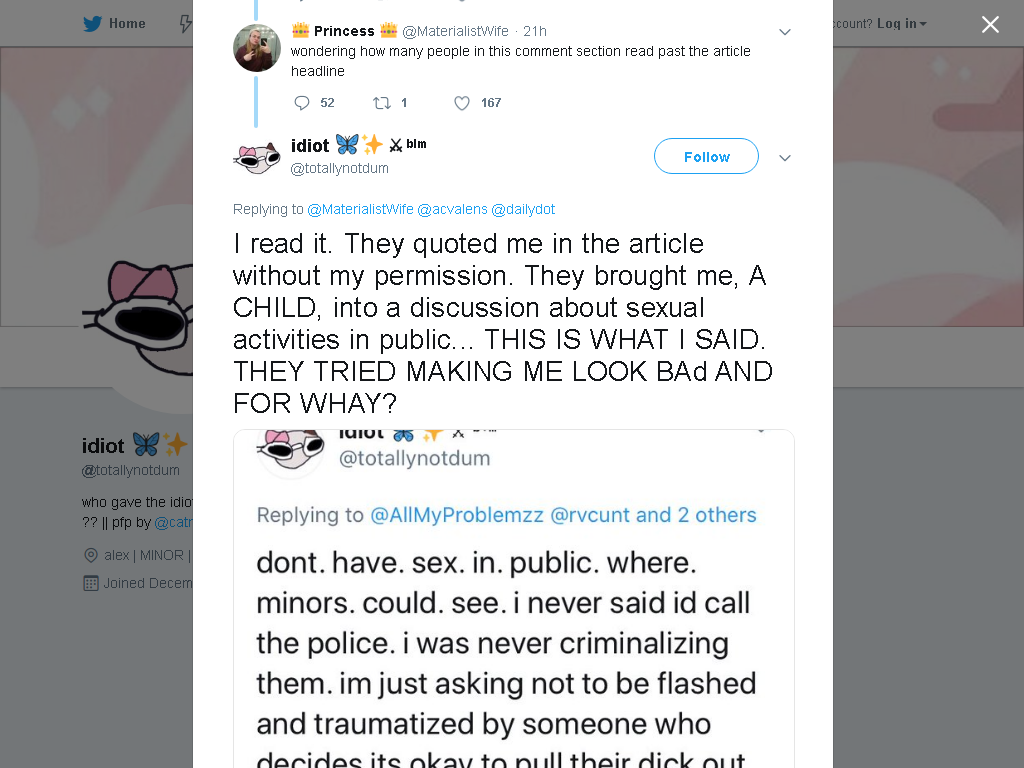This screenshot has height=768, width=1024.
Task: Open the @MaterialistWife reply link
Action: (360, 209)
